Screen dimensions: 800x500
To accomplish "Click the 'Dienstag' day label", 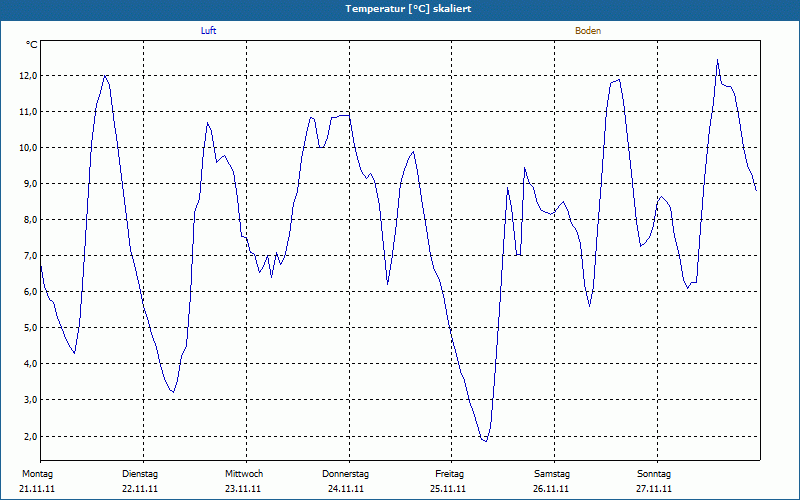I will click(140, 474).
